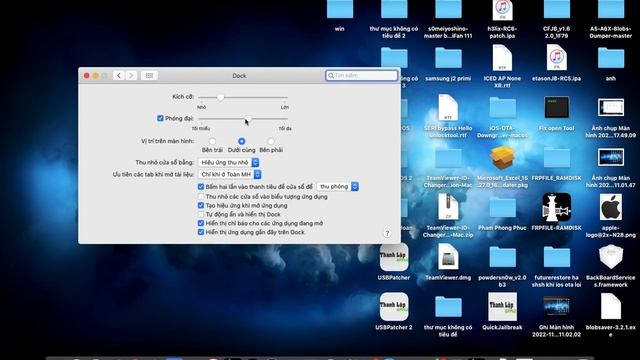Select TeamViewer-ID-Changer zip file
The width and height of the screenshot is (640, 360).
[448, 207]
